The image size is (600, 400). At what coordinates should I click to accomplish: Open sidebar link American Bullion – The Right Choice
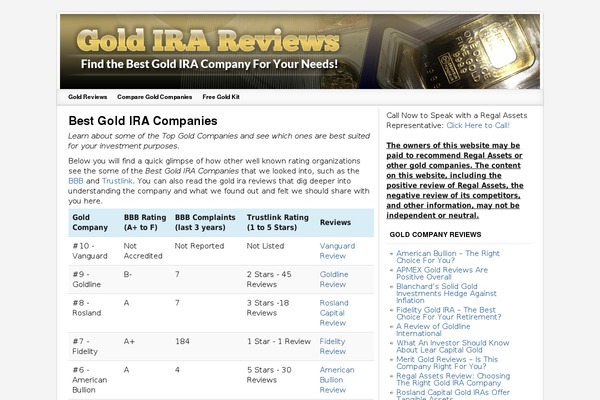[448, 257]
